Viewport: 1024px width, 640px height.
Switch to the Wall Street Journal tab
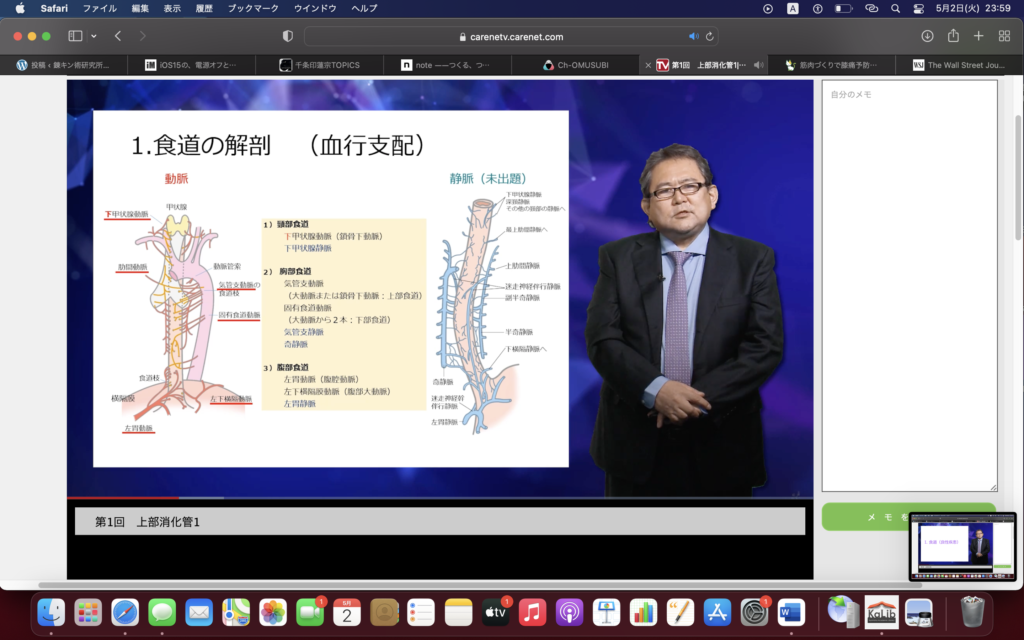[x=958, y=65]
